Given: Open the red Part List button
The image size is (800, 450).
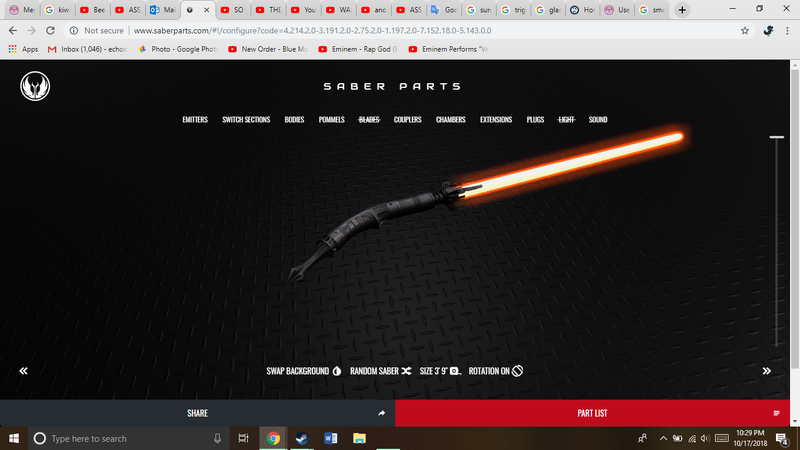Looking at the screenshot, I should pyautogui.click(x=592, y=413).
